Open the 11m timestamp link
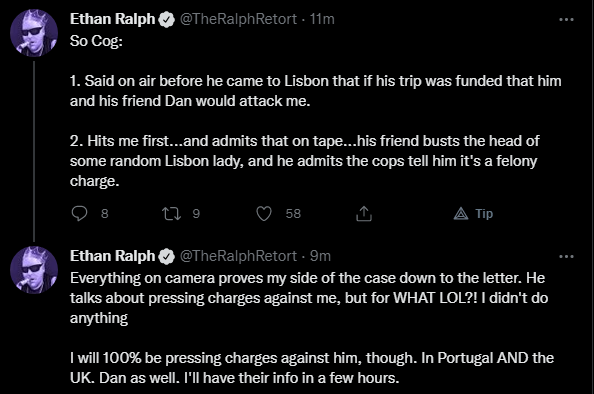Viewport: 594px width, 394px height. (322, 19)
